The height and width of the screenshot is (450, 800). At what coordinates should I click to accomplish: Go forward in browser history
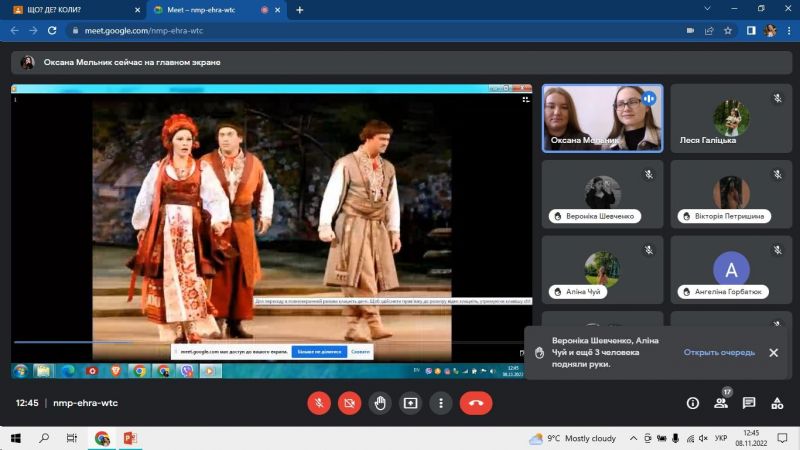pos(33,31)
